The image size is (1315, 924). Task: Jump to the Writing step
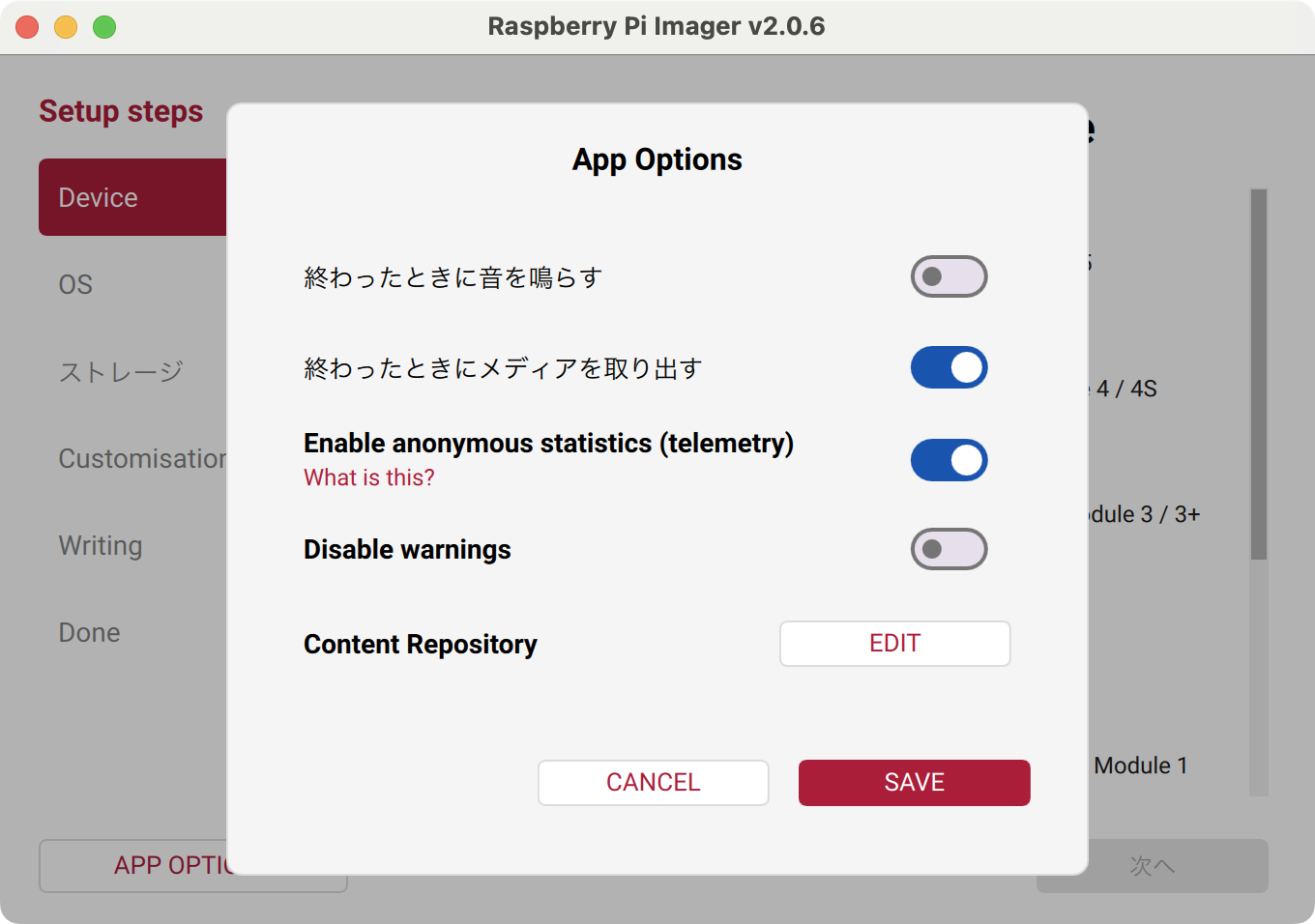tap(133, 545)
